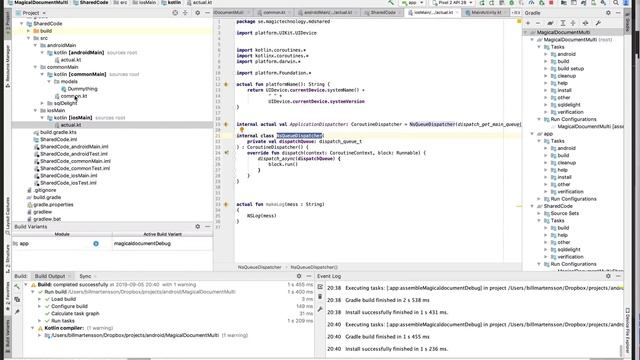This screenshot has height=360, width=640.
Task: Click gutter icon beside platformName function
Action: pos(226,84)
